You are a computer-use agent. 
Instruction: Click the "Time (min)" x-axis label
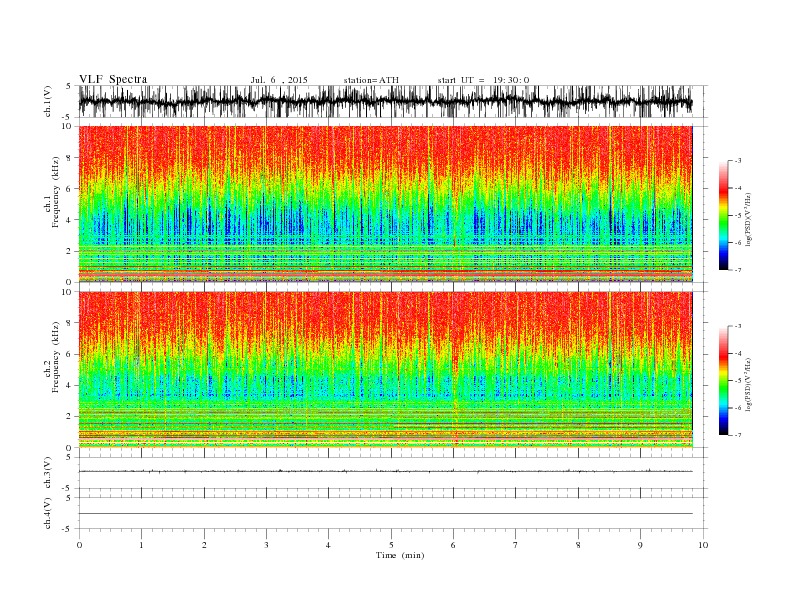coord(400,555)
